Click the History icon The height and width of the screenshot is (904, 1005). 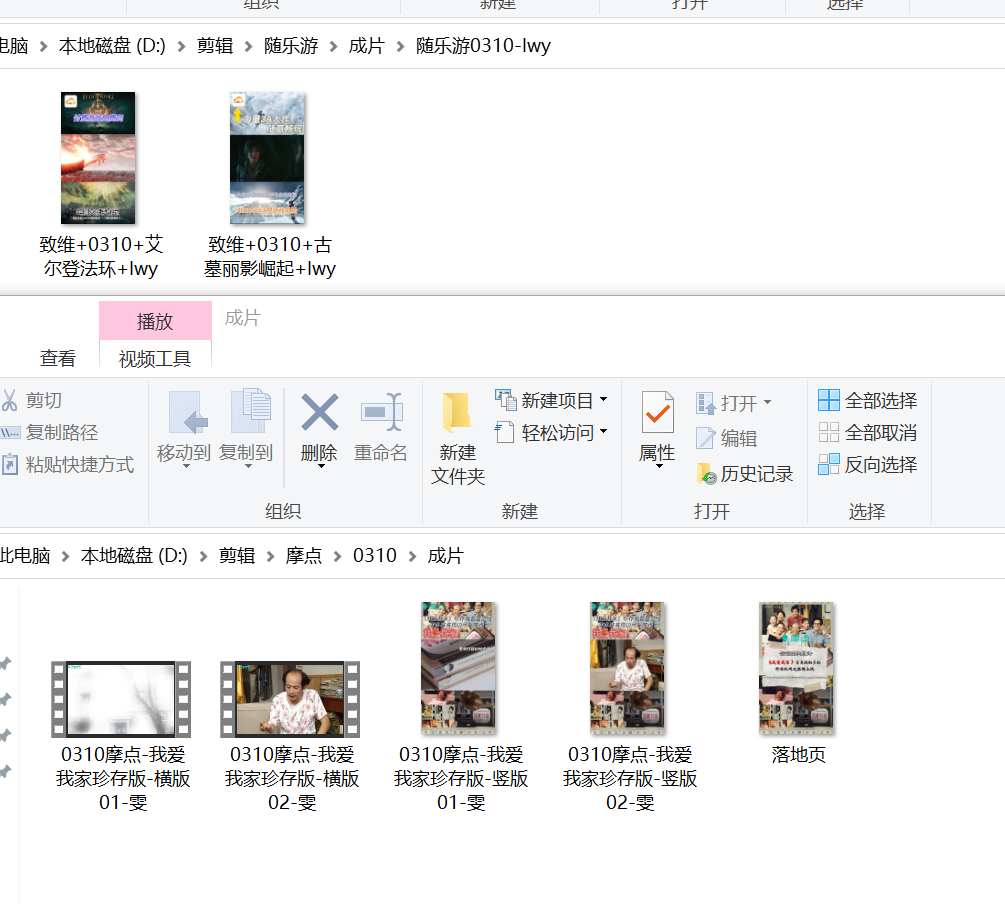(706, 474)
